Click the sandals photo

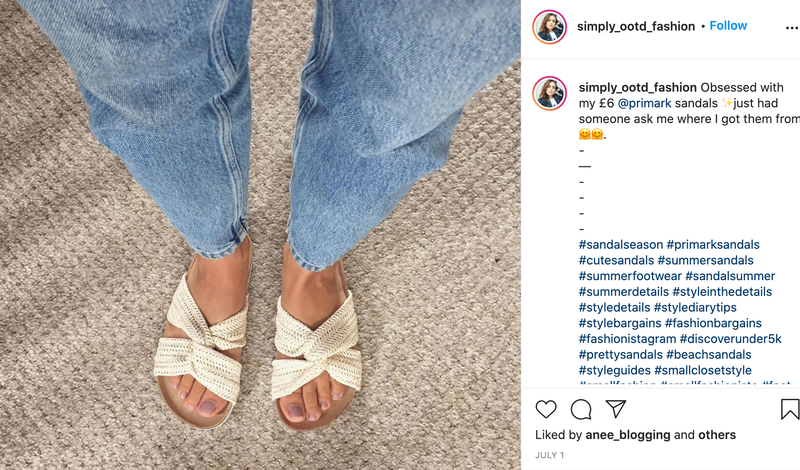pos(260,235)
